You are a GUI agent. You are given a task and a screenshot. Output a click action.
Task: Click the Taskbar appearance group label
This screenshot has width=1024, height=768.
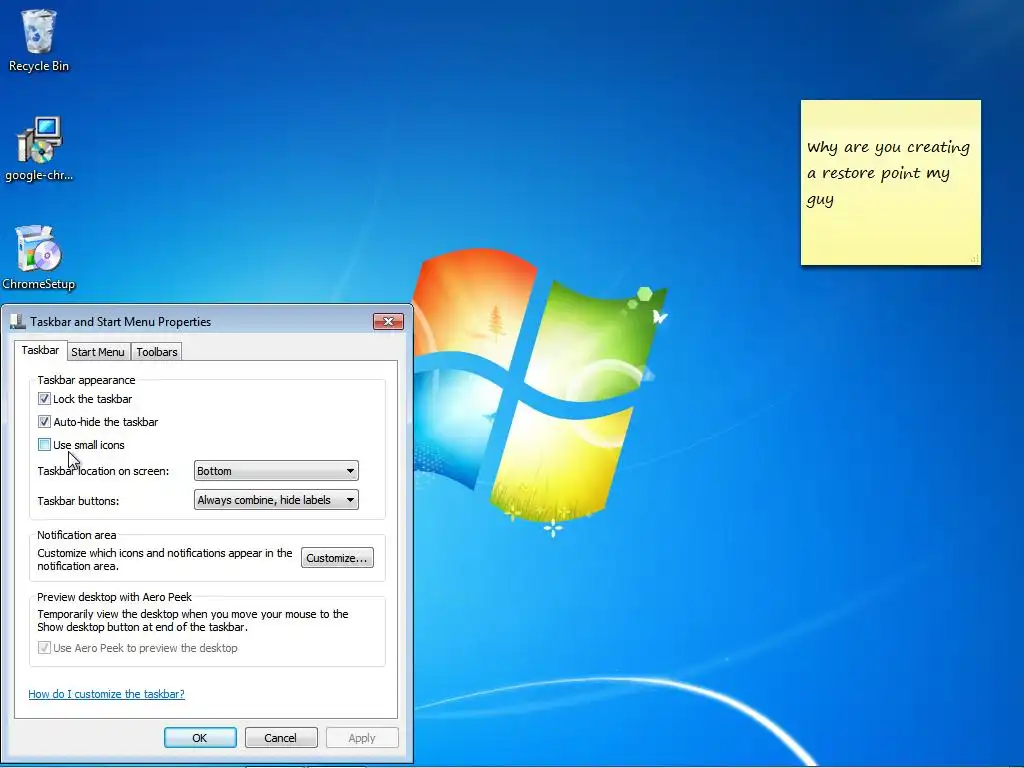(x=86, y=380)
